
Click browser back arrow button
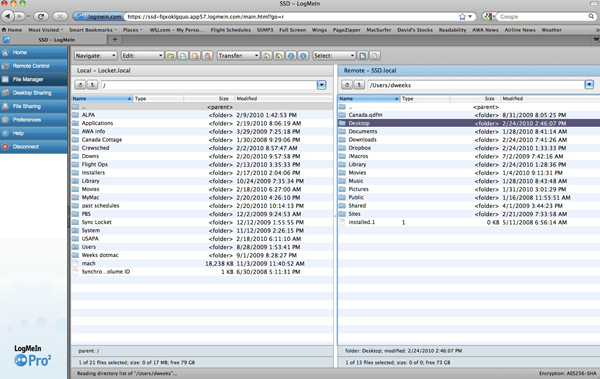pos(8,16)
